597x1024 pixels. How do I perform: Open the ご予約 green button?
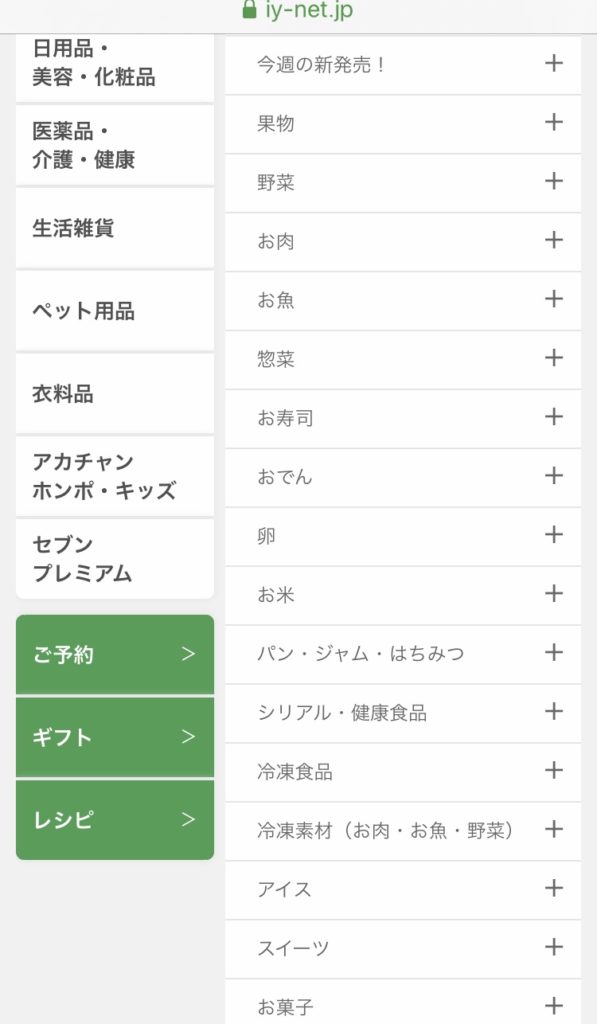(115, 654)
